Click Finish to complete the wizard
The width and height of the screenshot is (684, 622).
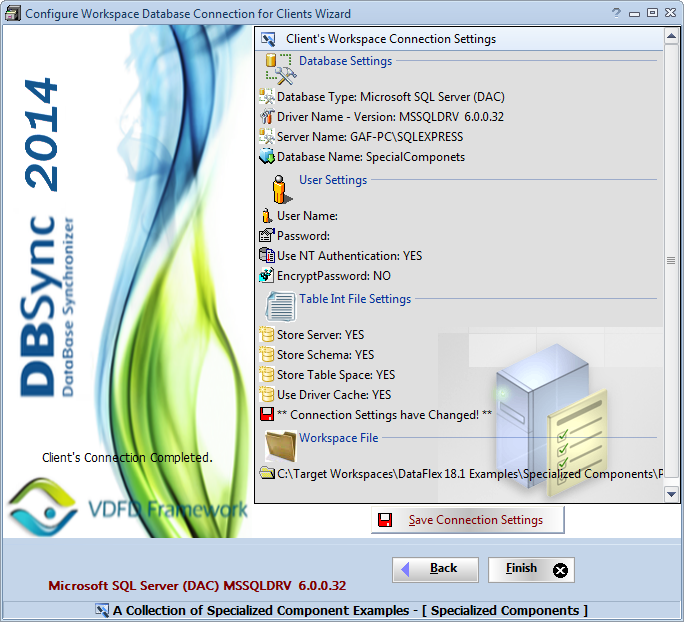pos(531,569)
